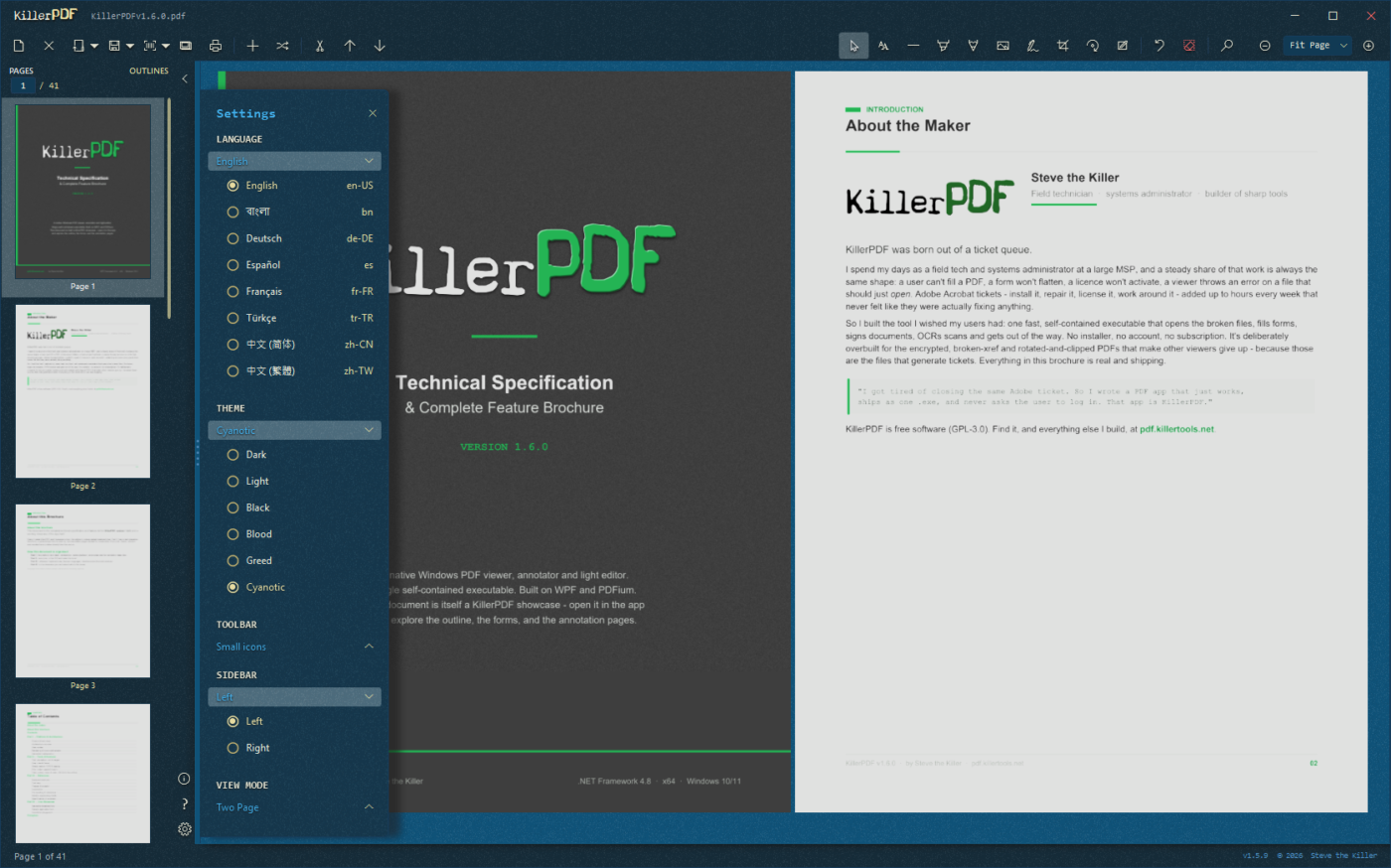Screen dimensions: 1391x868
Task: Choose the Light theme radio button
Action: [x=232, y=482]
